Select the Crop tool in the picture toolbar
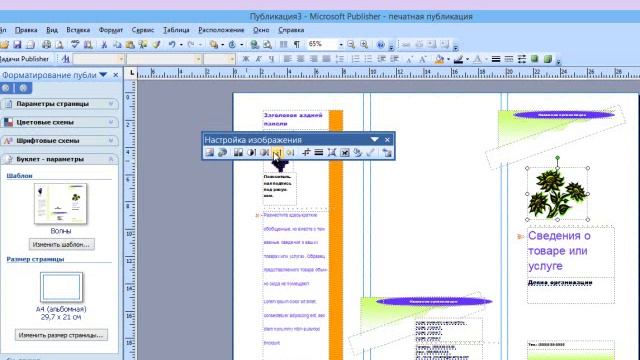640x360 pixels. point(306,152)
